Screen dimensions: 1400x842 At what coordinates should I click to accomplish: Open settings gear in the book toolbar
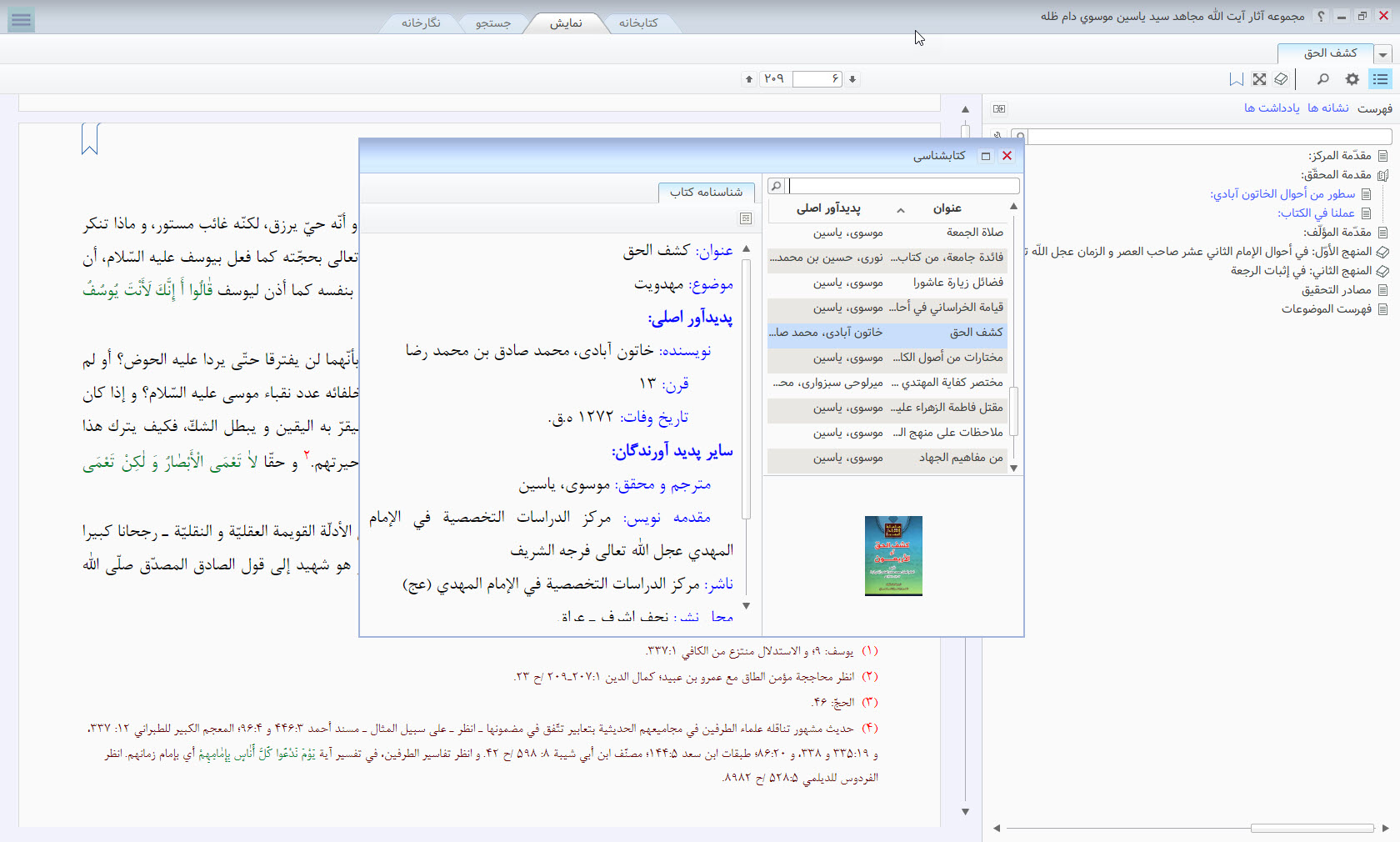pos(1352,79)
